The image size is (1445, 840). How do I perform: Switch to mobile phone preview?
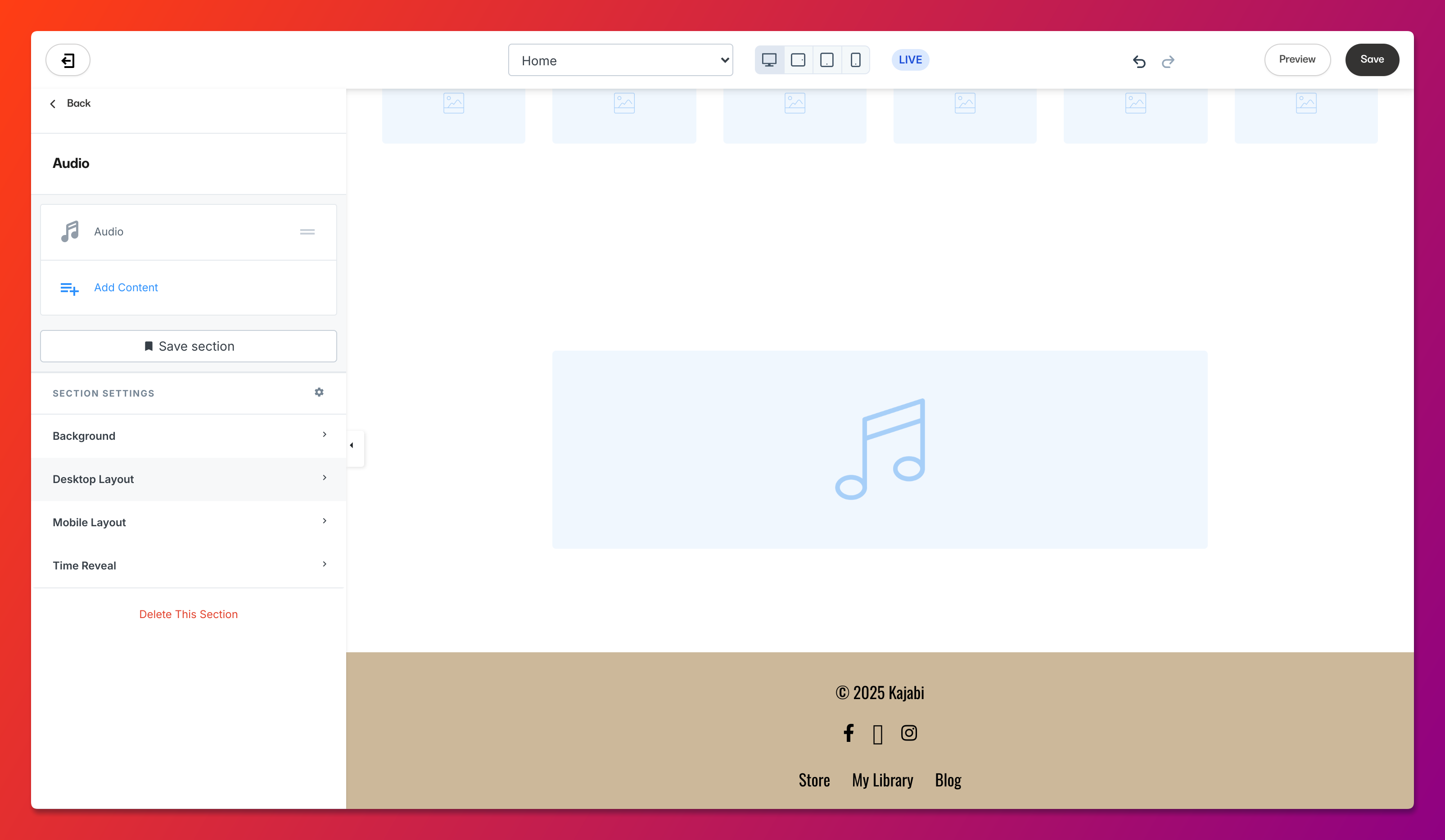coord(855,59)
